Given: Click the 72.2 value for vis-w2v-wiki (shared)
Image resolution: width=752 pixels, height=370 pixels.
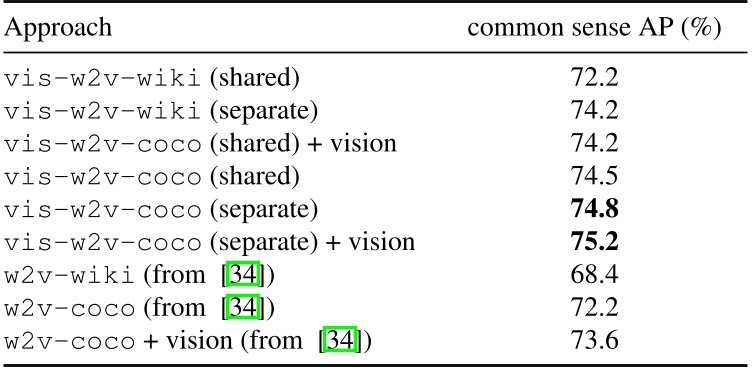Looking at the screenshot, I should [x=594, y=79].
